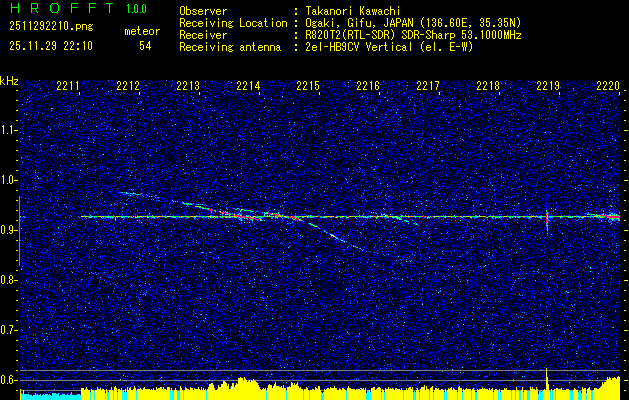Click the cyan section of the level graph

51,396
